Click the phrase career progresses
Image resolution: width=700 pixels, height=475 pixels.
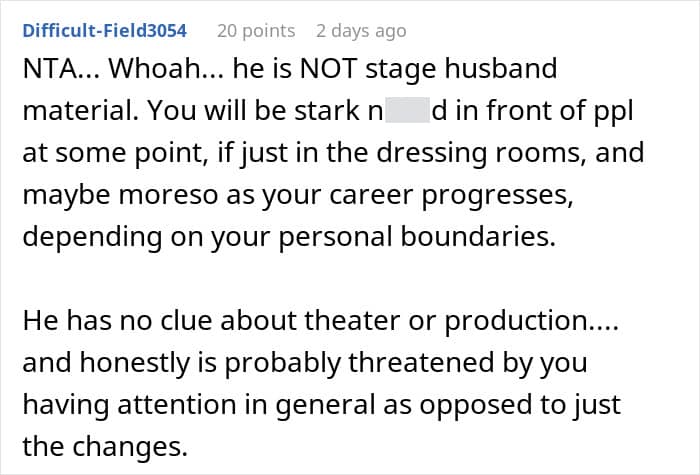tap(469, 196)
